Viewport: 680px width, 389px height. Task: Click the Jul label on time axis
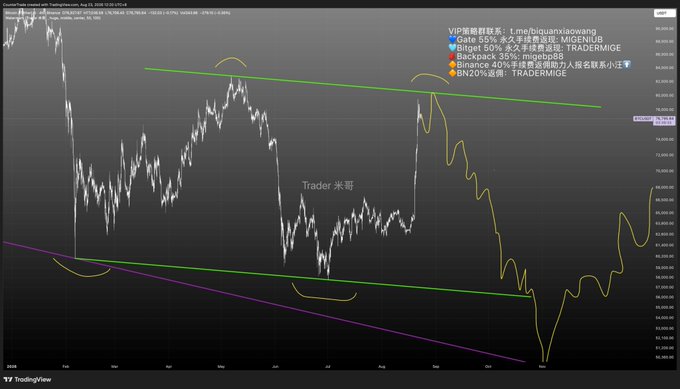[328, 366]
